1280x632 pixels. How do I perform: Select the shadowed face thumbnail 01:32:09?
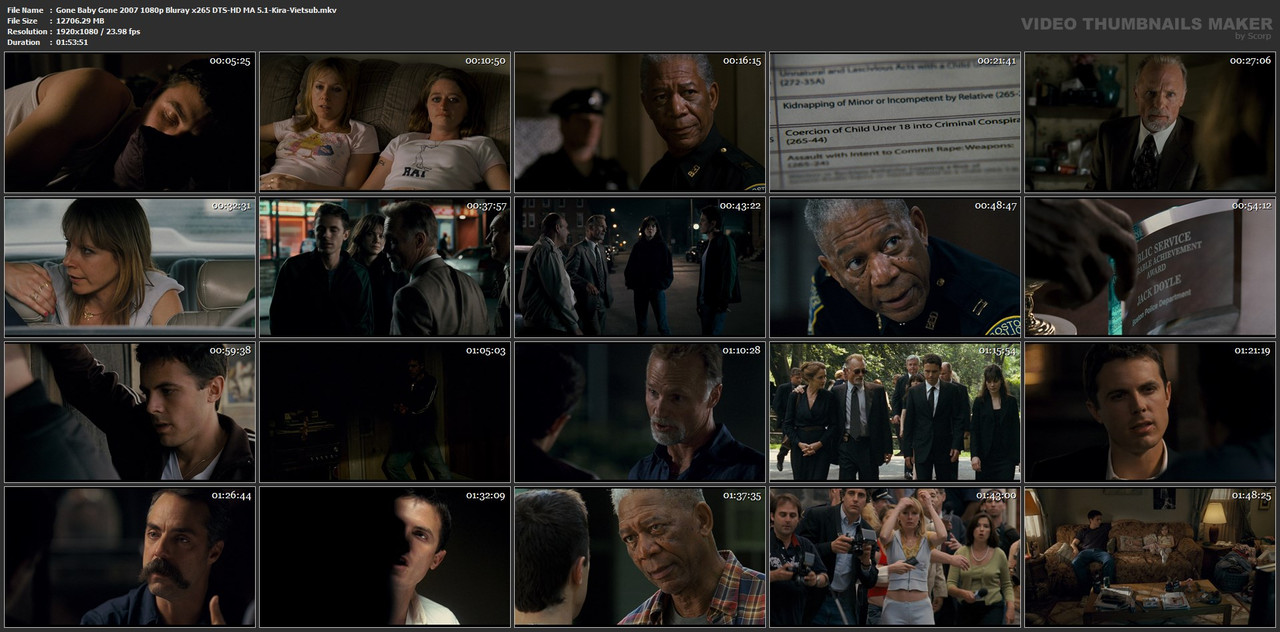[385, 557]
